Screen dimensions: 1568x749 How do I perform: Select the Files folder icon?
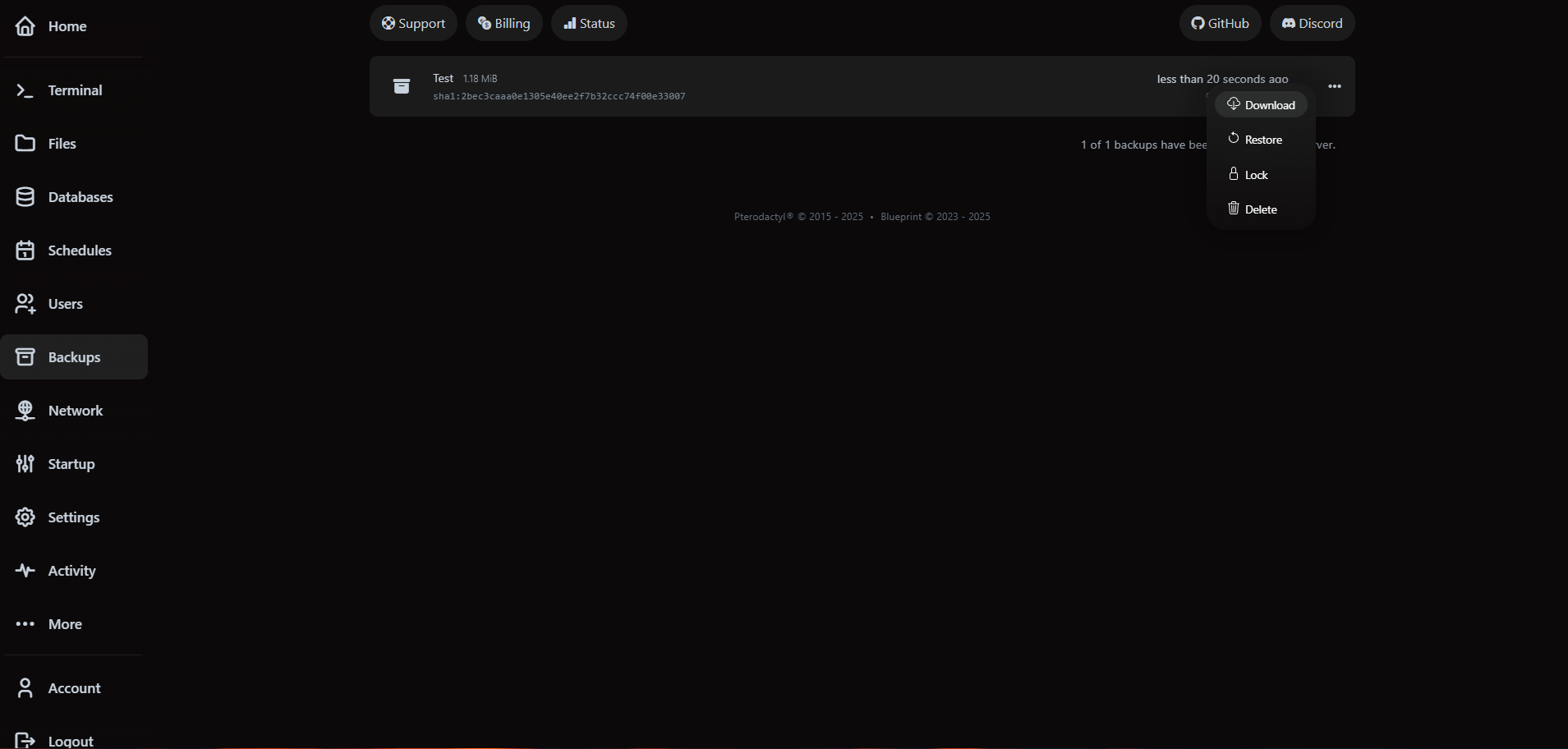click(x=25, y=143)
